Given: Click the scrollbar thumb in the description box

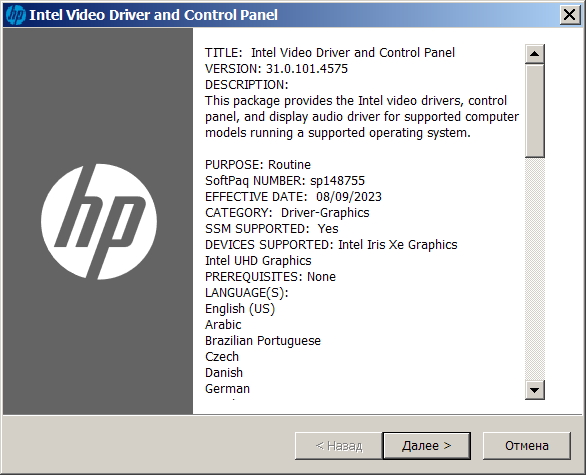Looking at the screenshot, I should (x=534, y=111).
